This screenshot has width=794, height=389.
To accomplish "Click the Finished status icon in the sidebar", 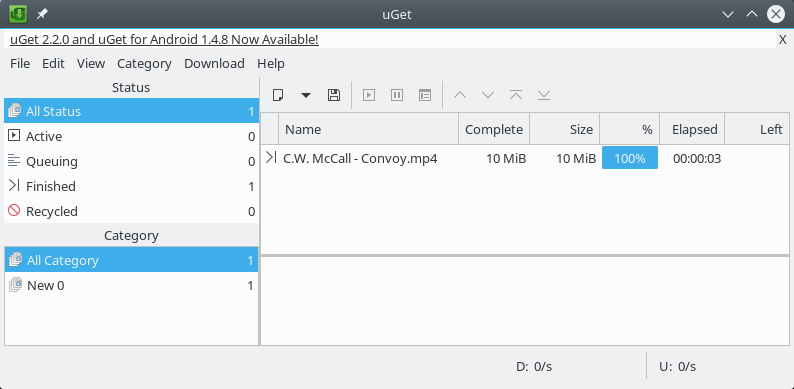I will pyautogui.click(x=15, y=185).
